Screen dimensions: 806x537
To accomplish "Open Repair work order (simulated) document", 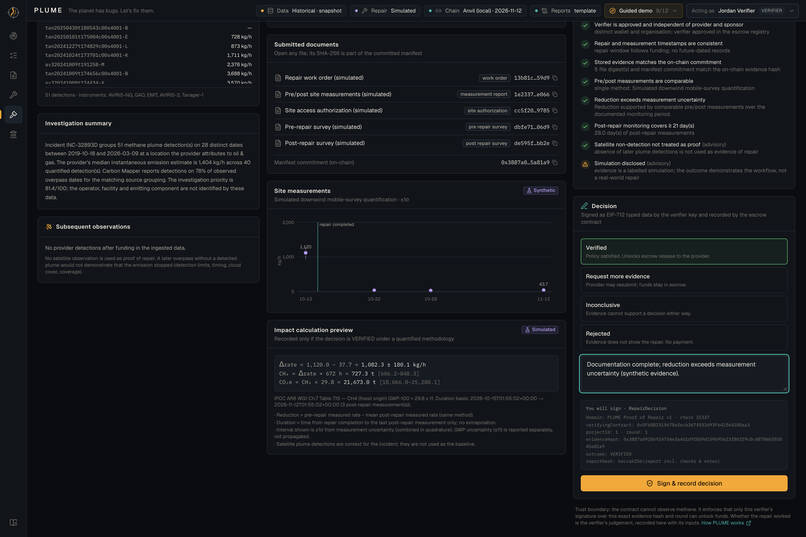I will [x=324, y=78].
